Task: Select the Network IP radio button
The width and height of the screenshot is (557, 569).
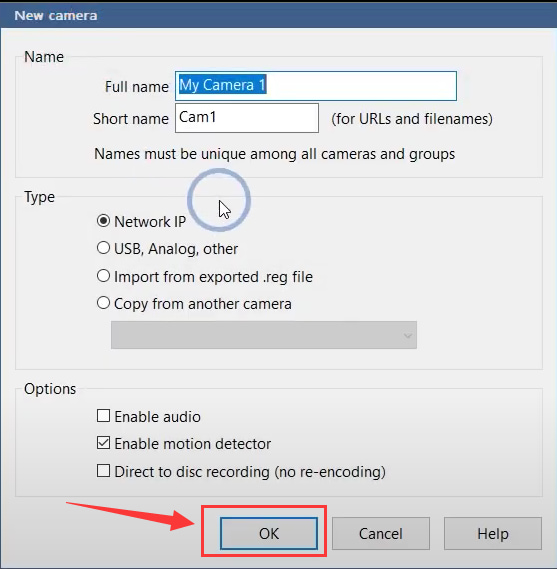Action: coord(103,221)
